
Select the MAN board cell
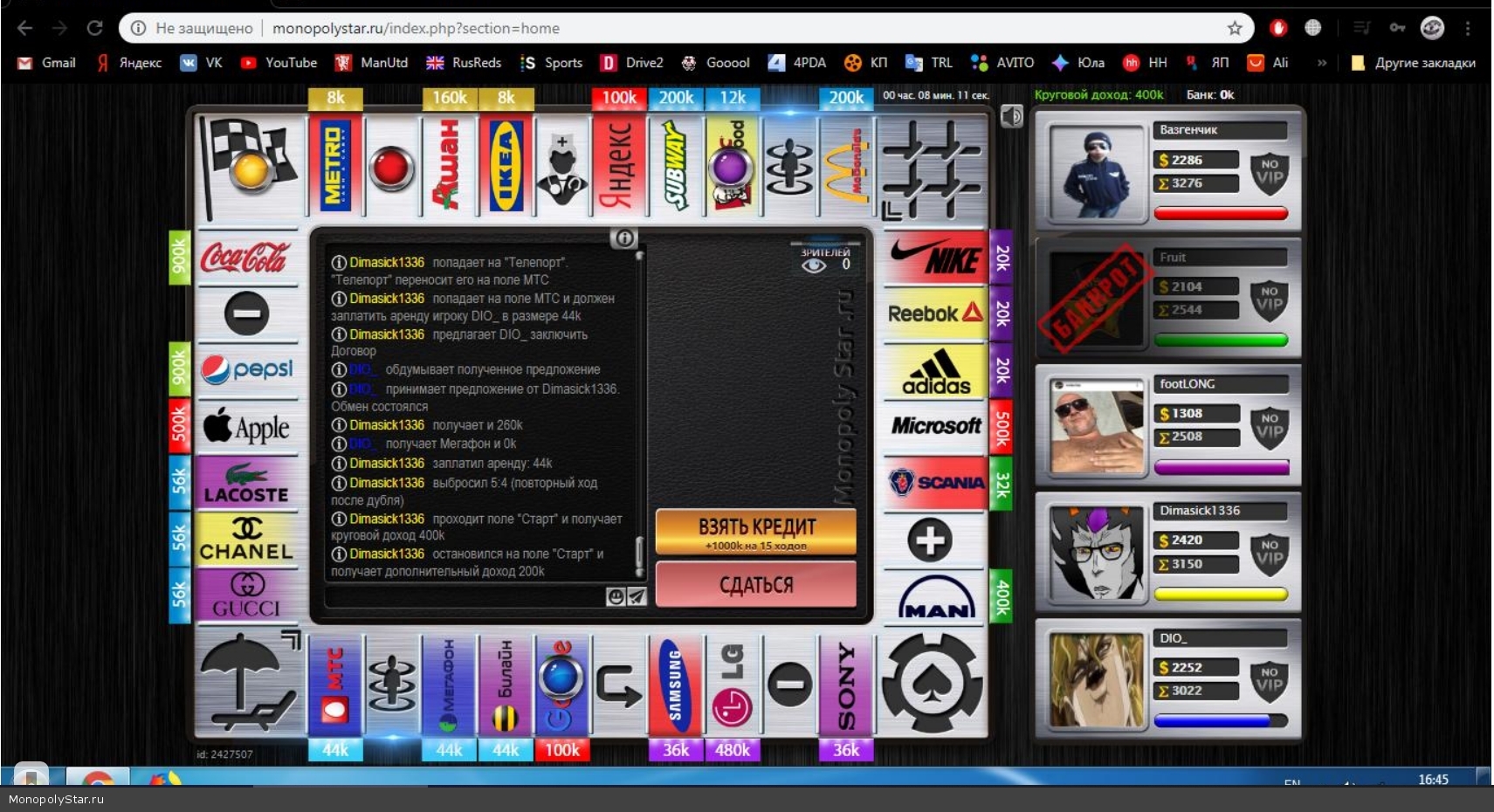tap(936, 595)
